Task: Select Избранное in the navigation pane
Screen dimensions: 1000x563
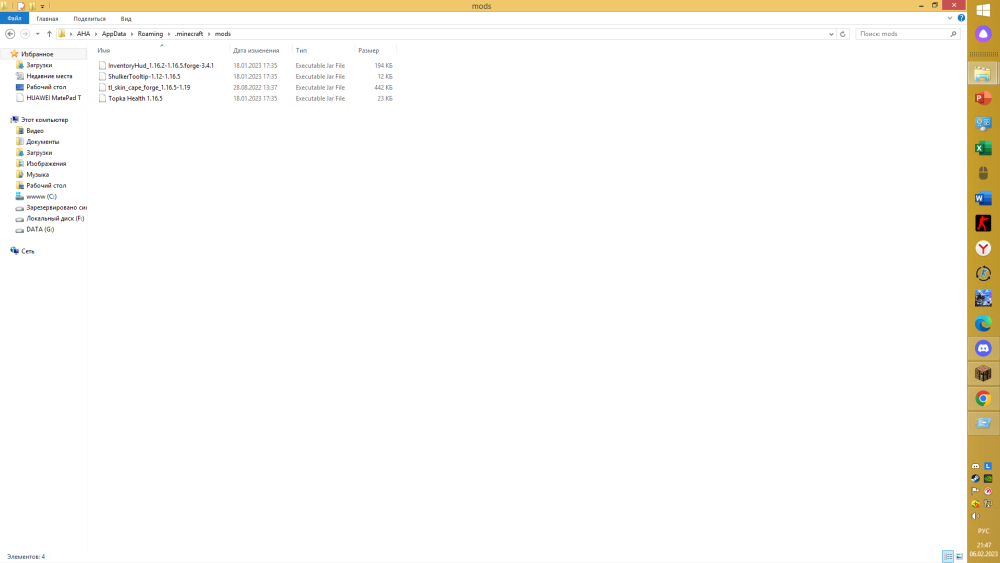Action: [37, 54]
